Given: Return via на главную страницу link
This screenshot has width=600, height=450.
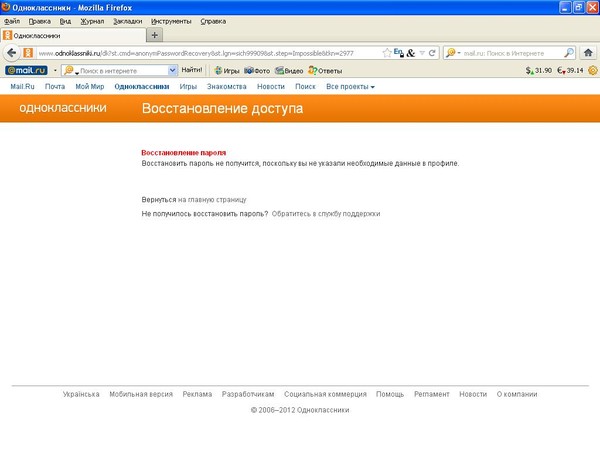Looking at the screenshot, I should click(x=212, y=199).
